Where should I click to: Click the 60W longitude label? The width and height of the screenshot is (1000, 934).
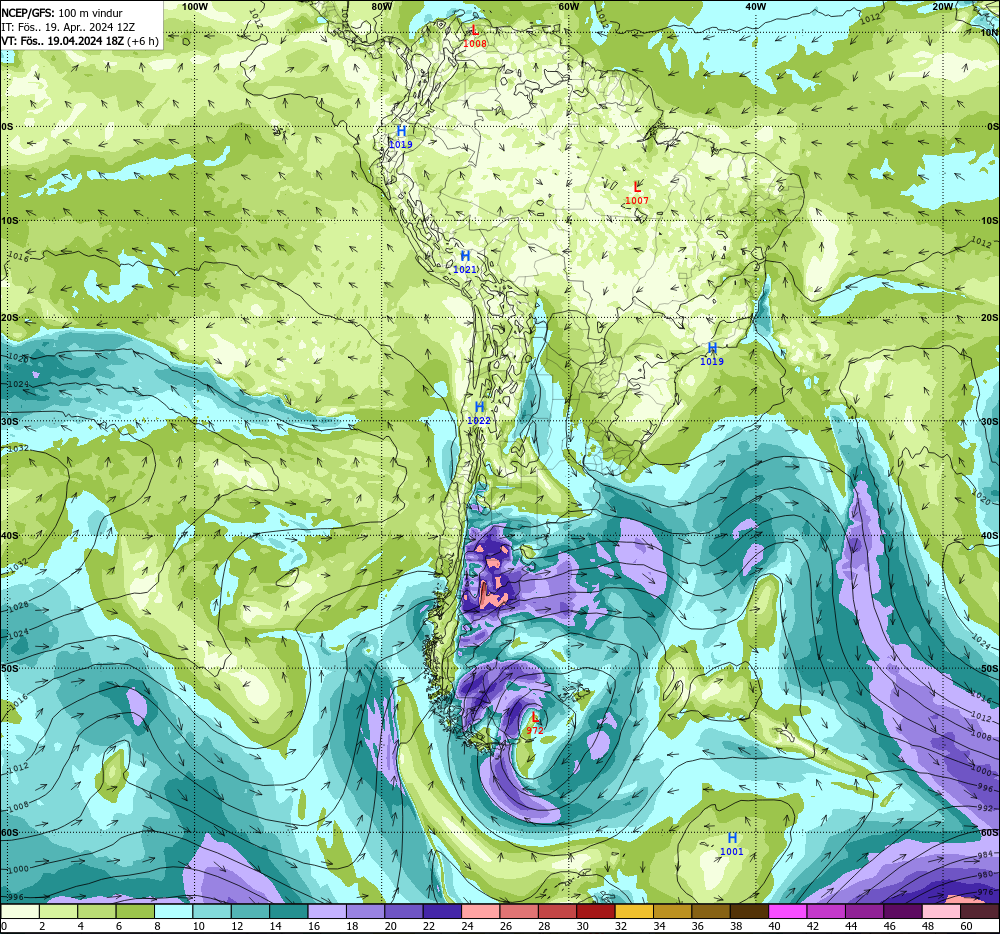(x=568, y=6)
